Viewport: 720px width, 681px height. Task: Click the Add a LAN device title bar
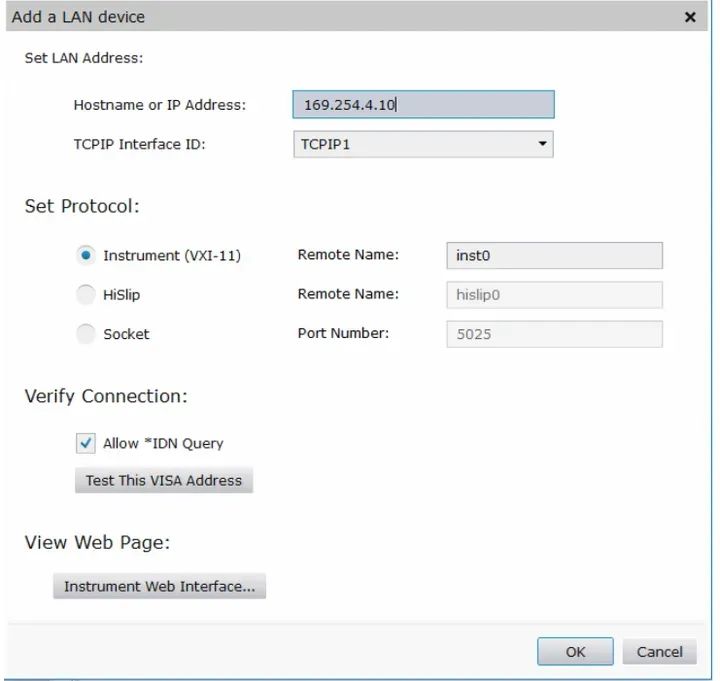[300, 17]
